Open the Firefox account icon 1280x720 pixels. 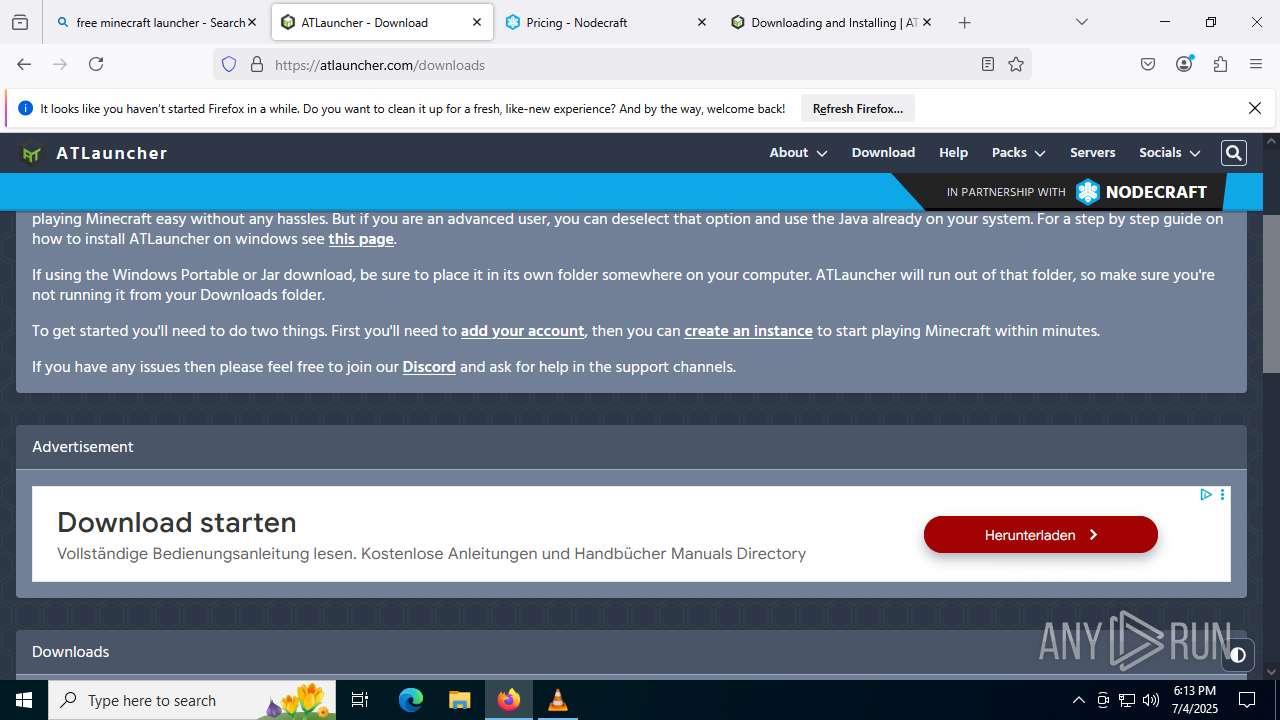[1184, 64]
